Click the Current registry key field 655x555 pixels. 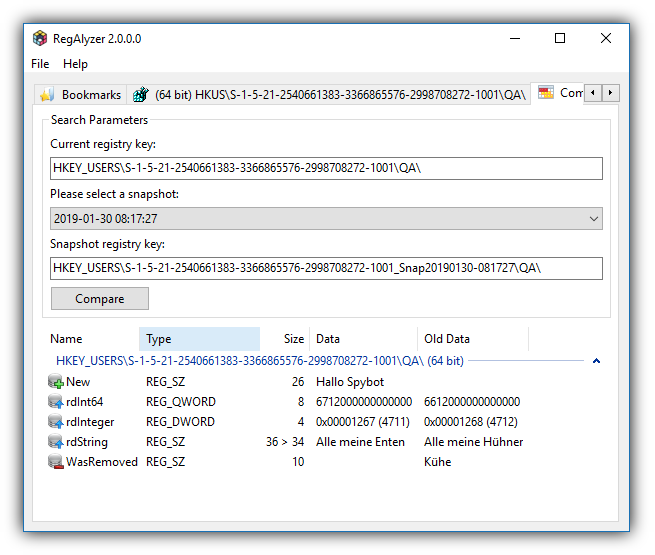(x=326, y=168)
